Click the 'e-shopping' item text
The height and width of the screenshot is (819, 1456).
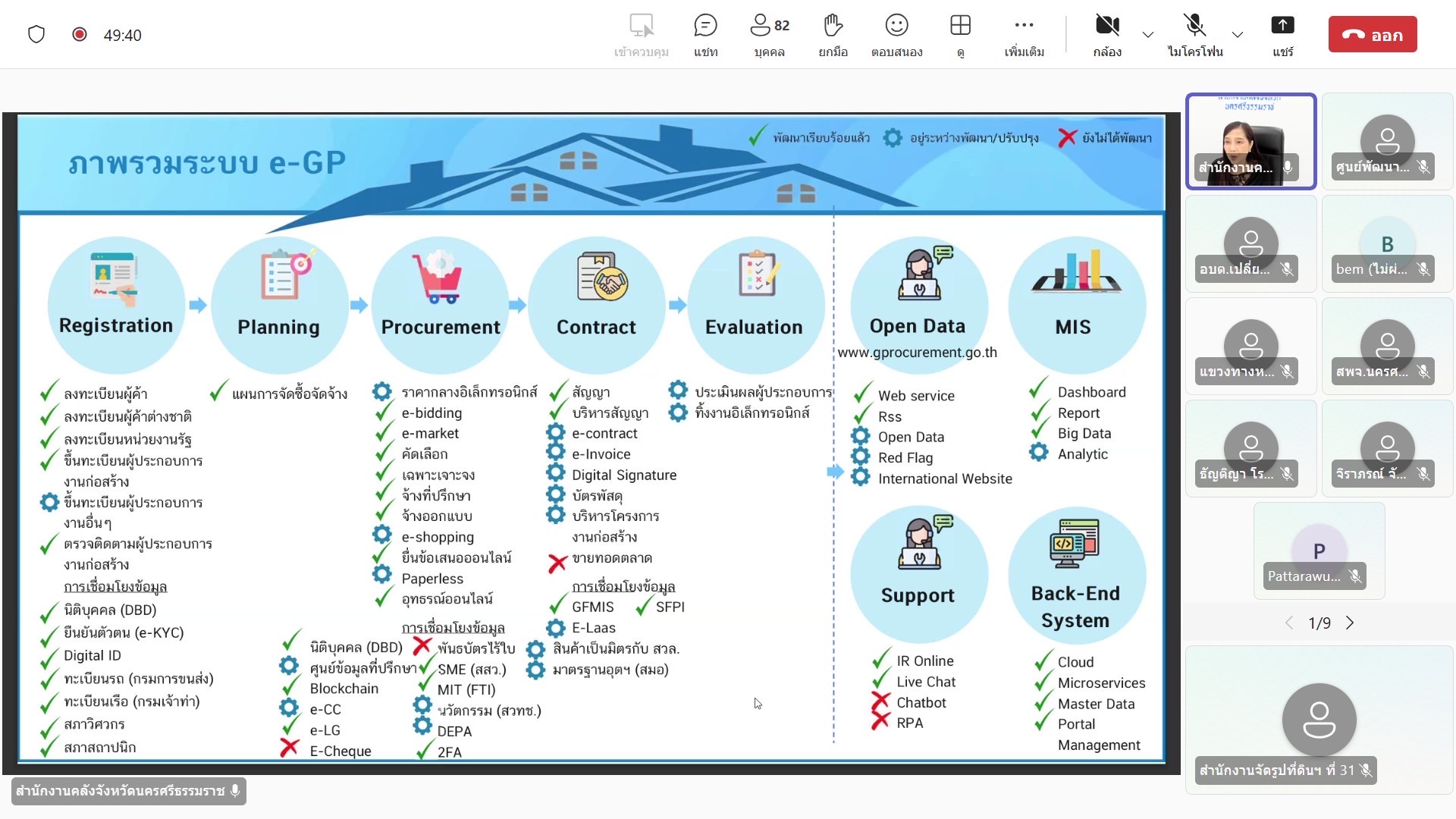click(438, 537)
